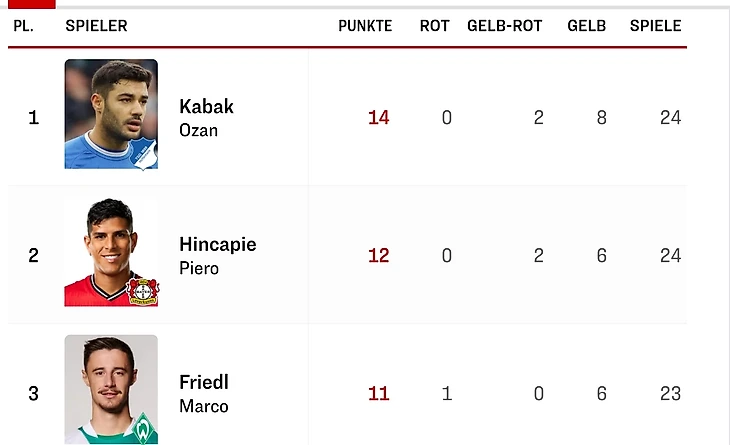This screenshot has height=445, width=730.
Task: Sort table by PUNKTE column header
Action: tap(365, 26)
